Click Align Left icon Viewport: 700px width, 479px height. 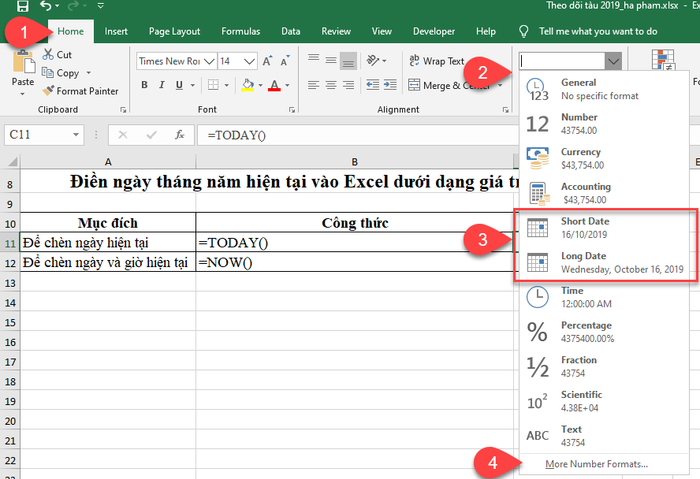point(314,85)
